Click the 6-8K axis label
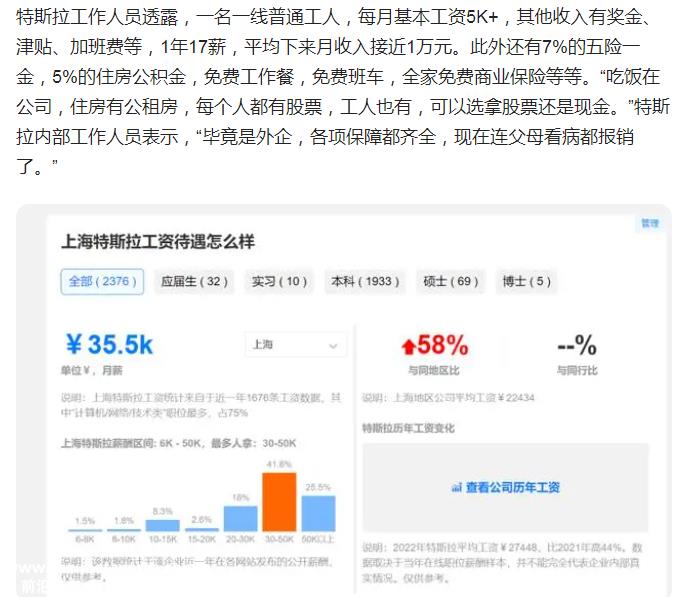Image resolution: width=684 pixels, height=597 pixels. [85, 539]
